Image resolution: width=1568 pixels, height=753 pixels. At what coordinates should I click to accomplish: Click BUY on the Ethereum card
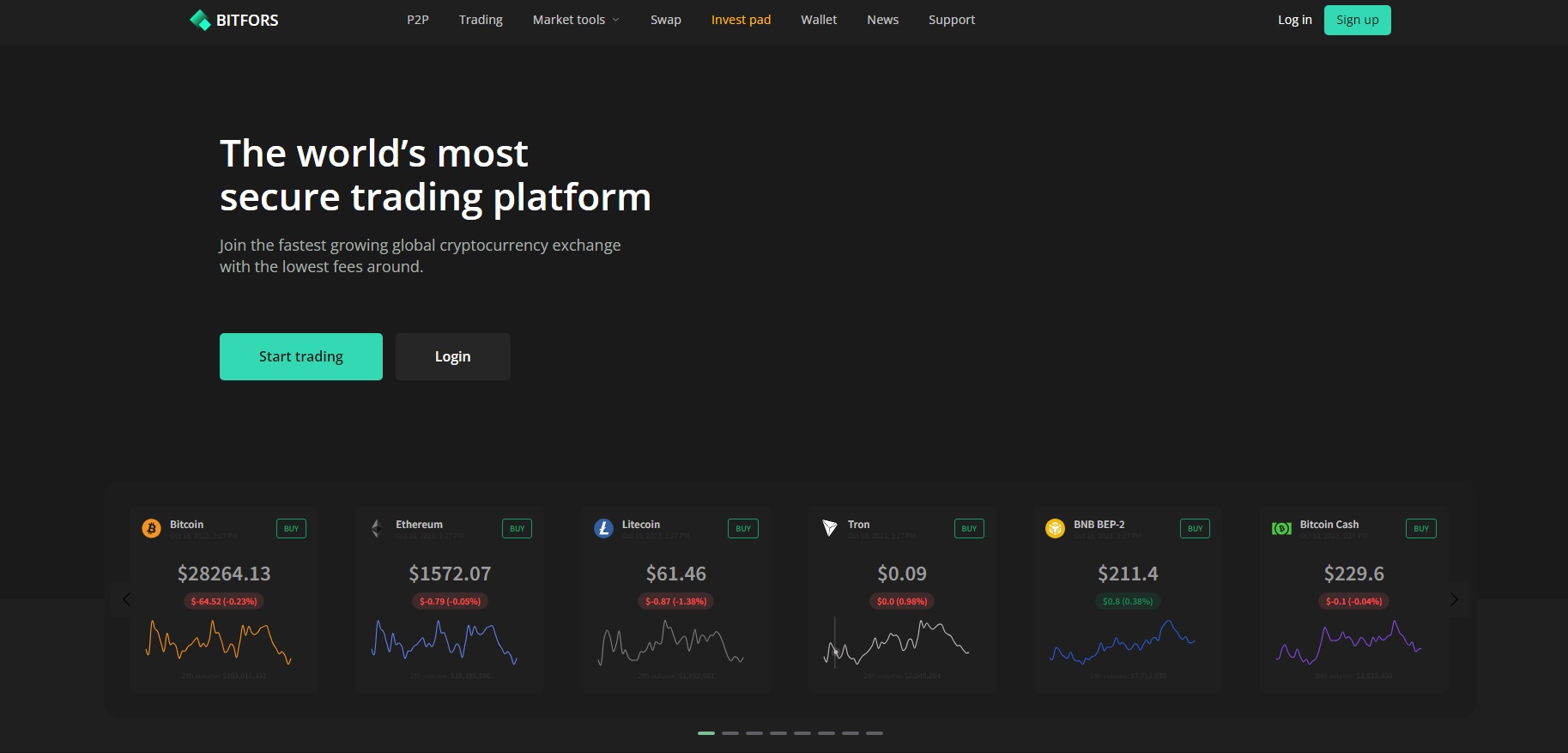tap(517, 529)
